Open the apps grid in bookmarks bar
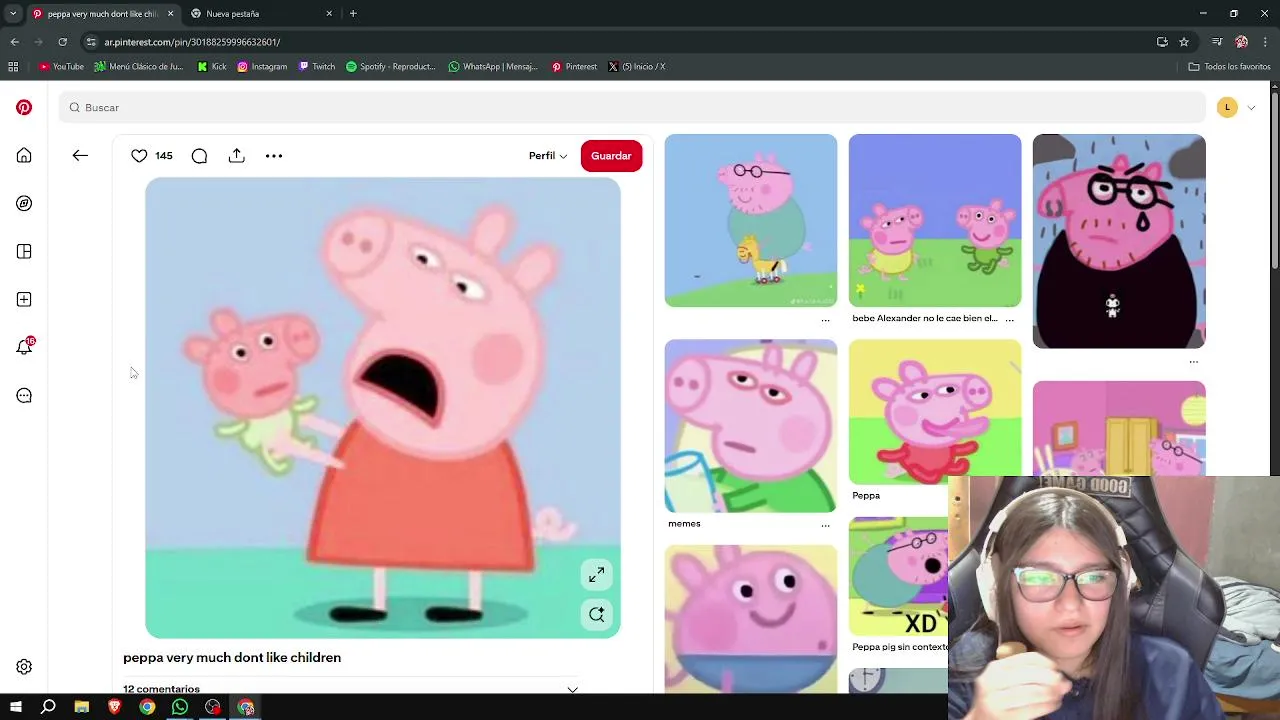 13,67
